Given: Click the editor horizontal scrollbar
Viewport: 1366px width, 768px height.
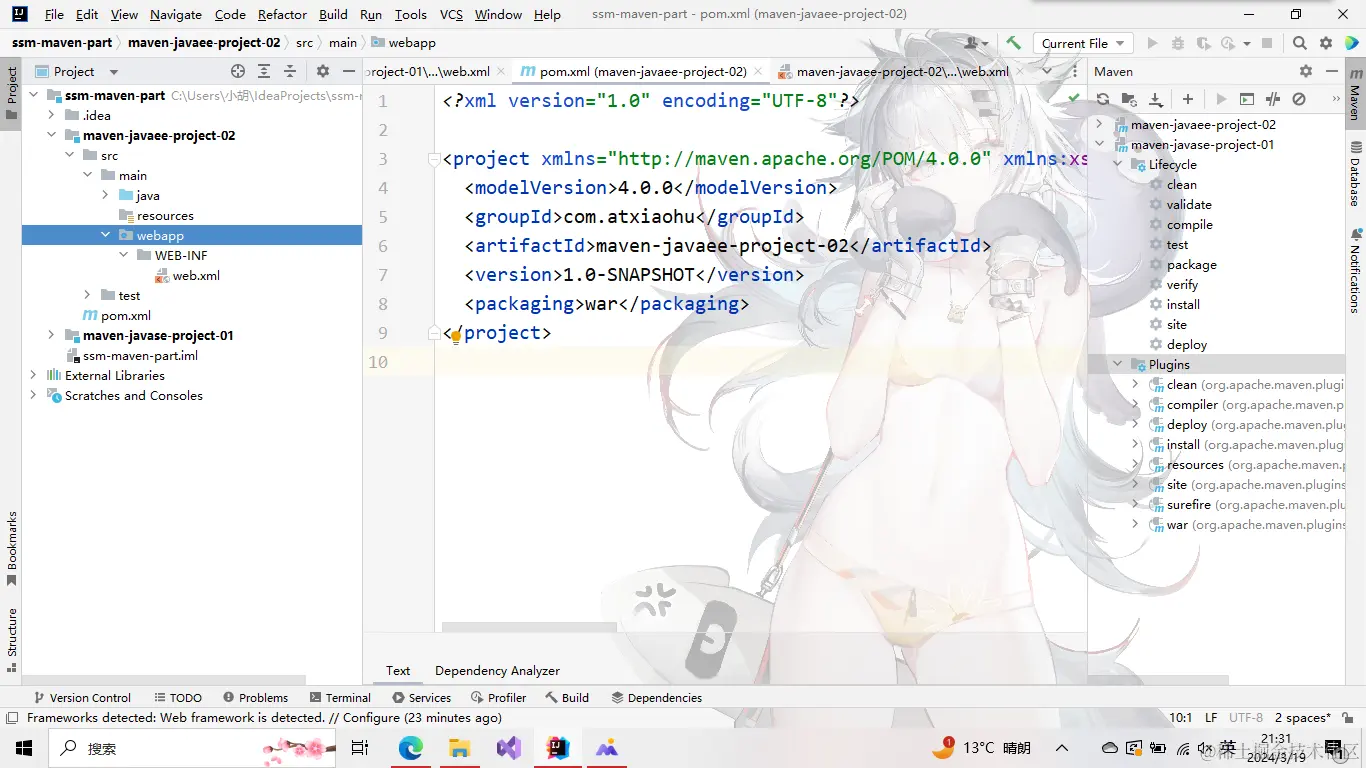Looking at the screenshot, I should pyautogui.click(x=529, y=627).
